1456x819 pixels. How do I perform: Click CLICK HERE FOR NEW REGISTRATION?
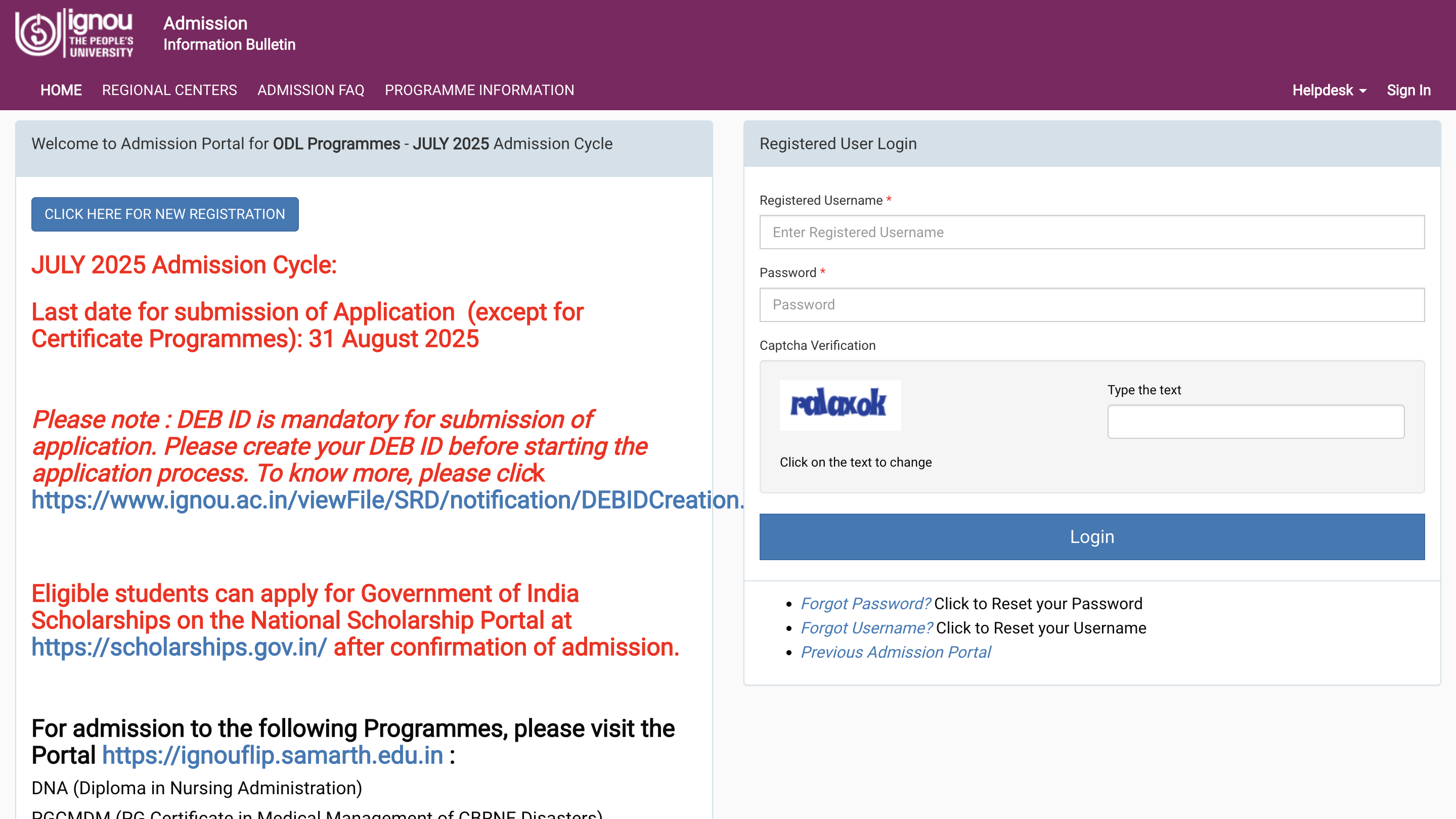(164, 214)
